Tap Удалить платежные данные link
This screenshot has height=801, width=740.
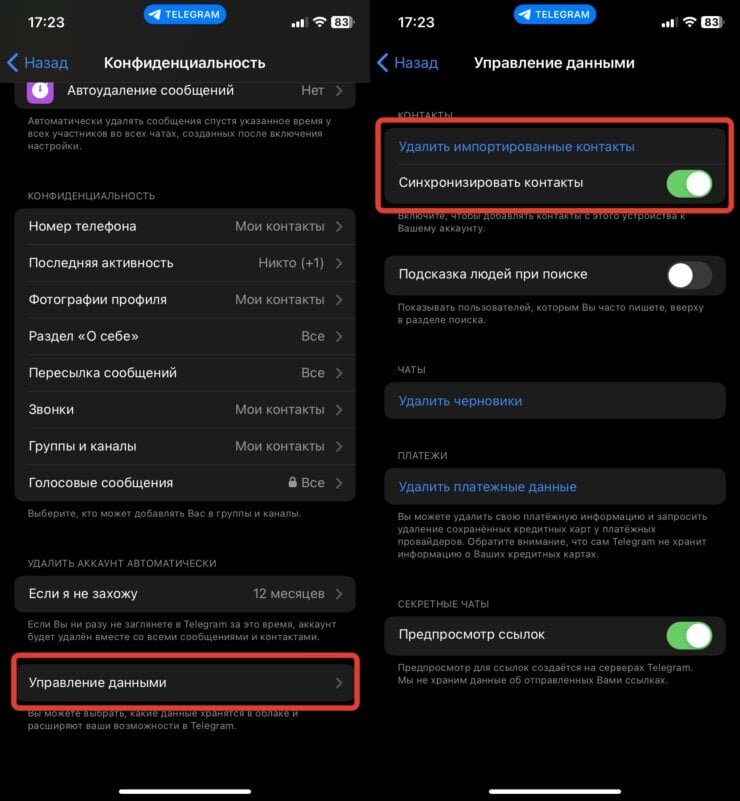[x=487, y=487]
